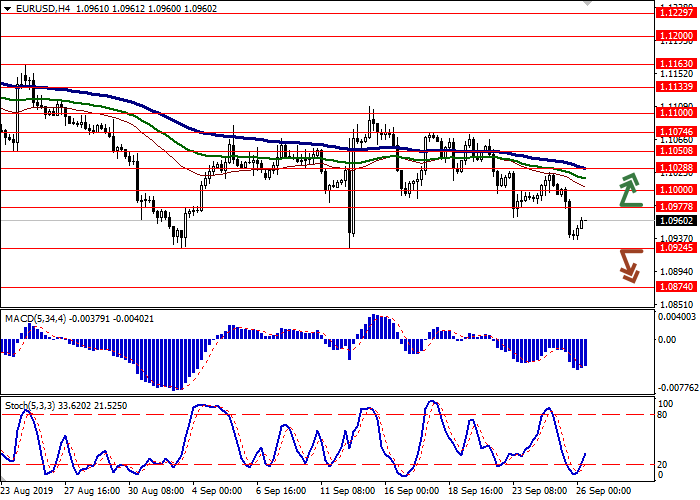This screenshot has width=700, height=500.
Task: Select the 1.10508 price level label
Action: tap(675, 150)
